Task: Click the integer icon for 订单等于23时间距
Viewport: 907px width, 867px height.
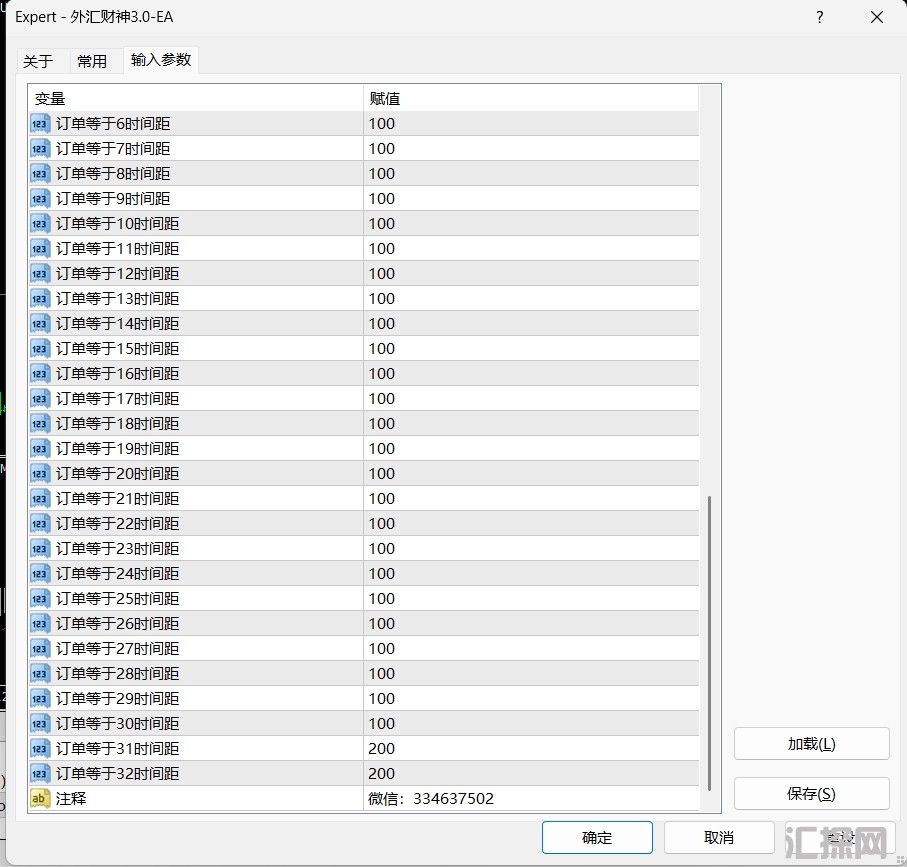Action: coord(40,548)
